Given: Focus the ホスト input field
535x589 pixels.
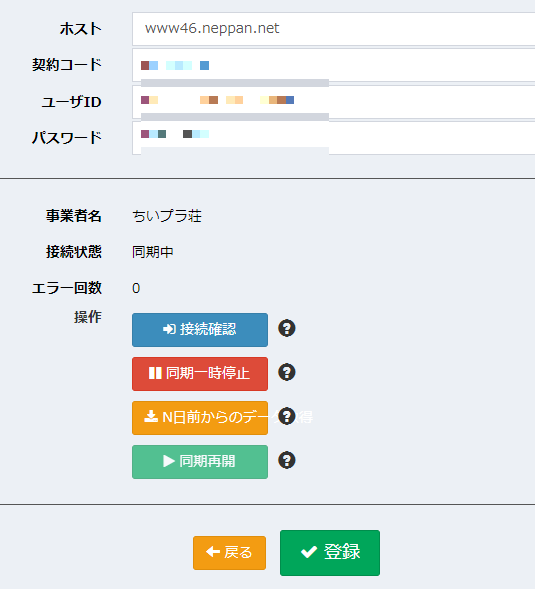Looking at the screenshot, I should coord(334,29).
